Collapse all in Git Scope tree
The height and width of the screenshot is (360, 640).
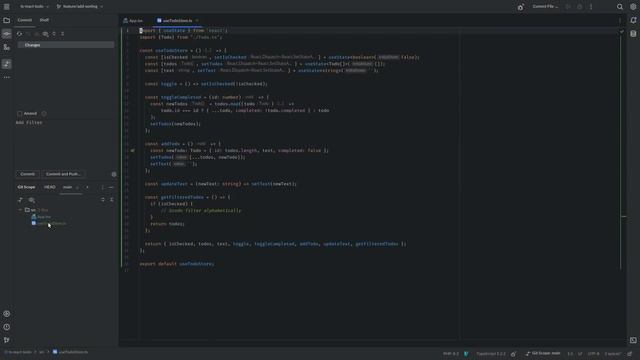tap(111, 200)
